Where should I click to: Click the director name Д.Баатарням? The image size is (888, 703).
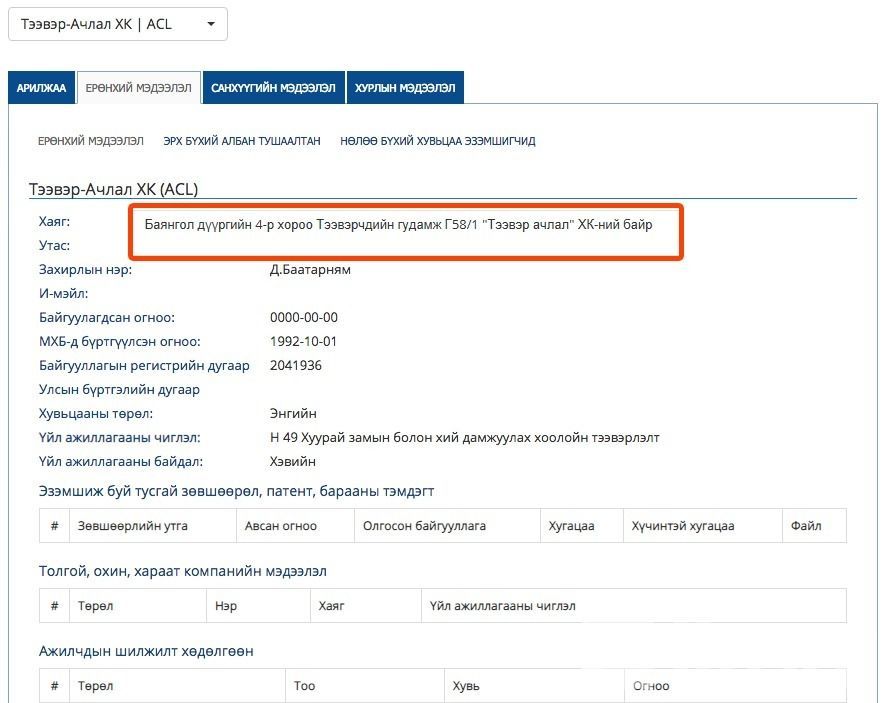click(x=310, y=270)
